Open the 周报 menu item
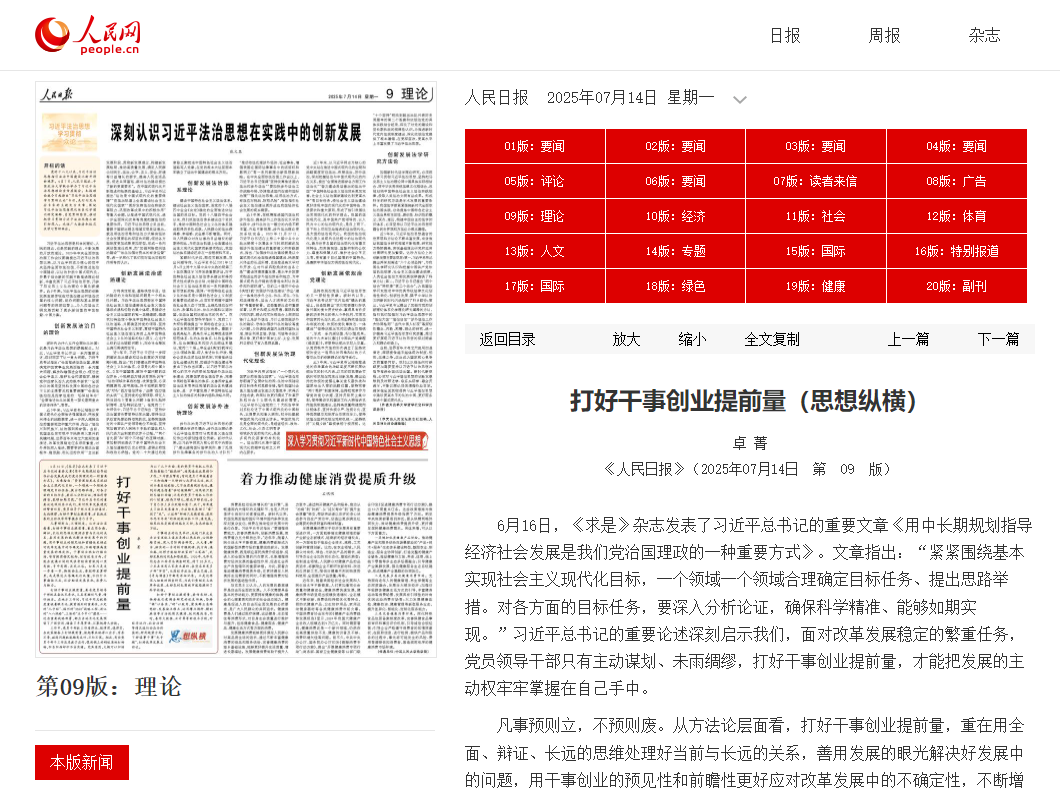Screen dimensions: 1060x795 [884, 35]
